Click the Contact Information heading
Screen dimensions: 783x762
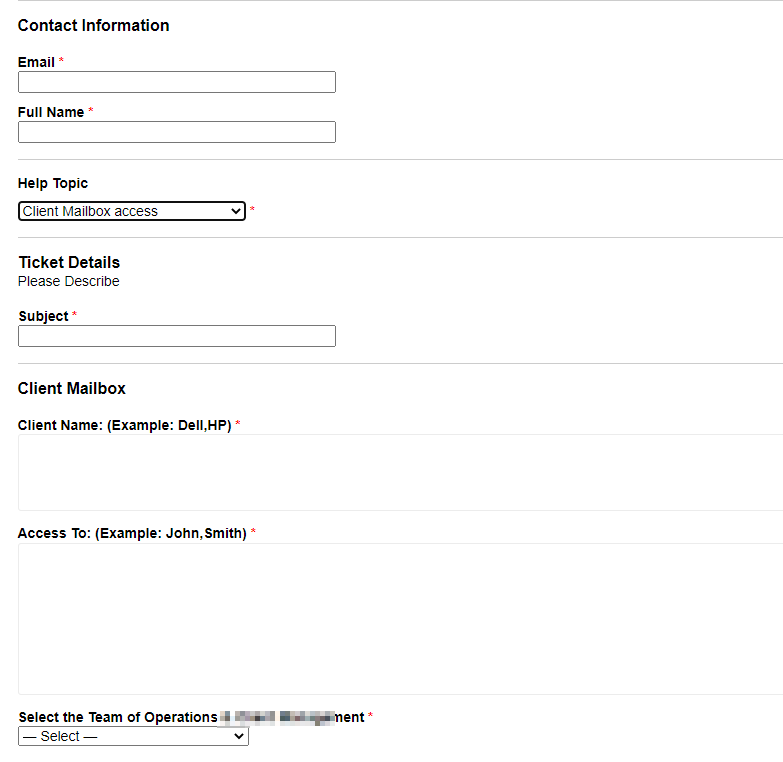pyautogui.click(x=93, y=26)
